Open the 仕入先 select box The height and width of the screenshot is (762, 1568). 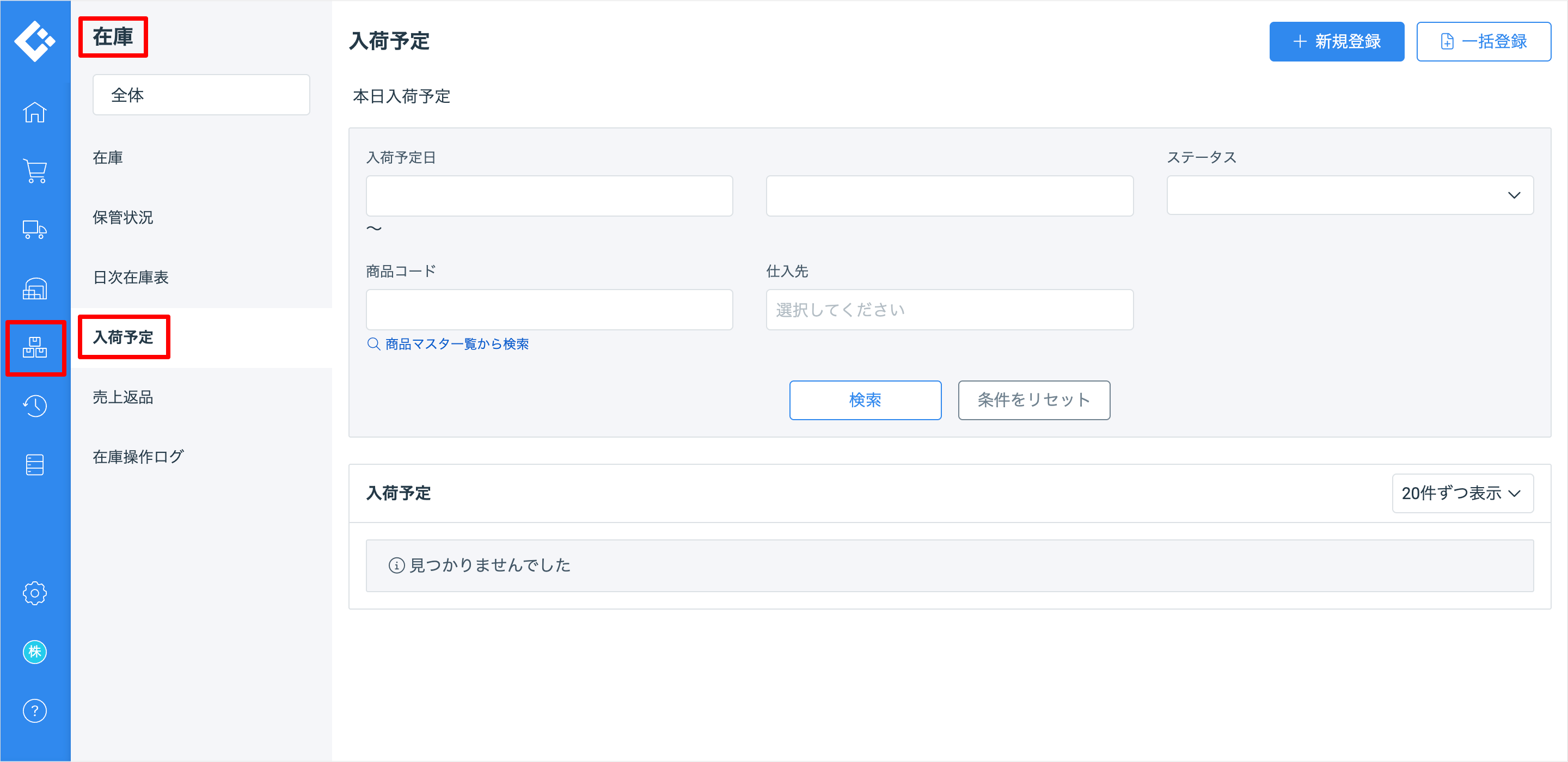tap(949, 310)
